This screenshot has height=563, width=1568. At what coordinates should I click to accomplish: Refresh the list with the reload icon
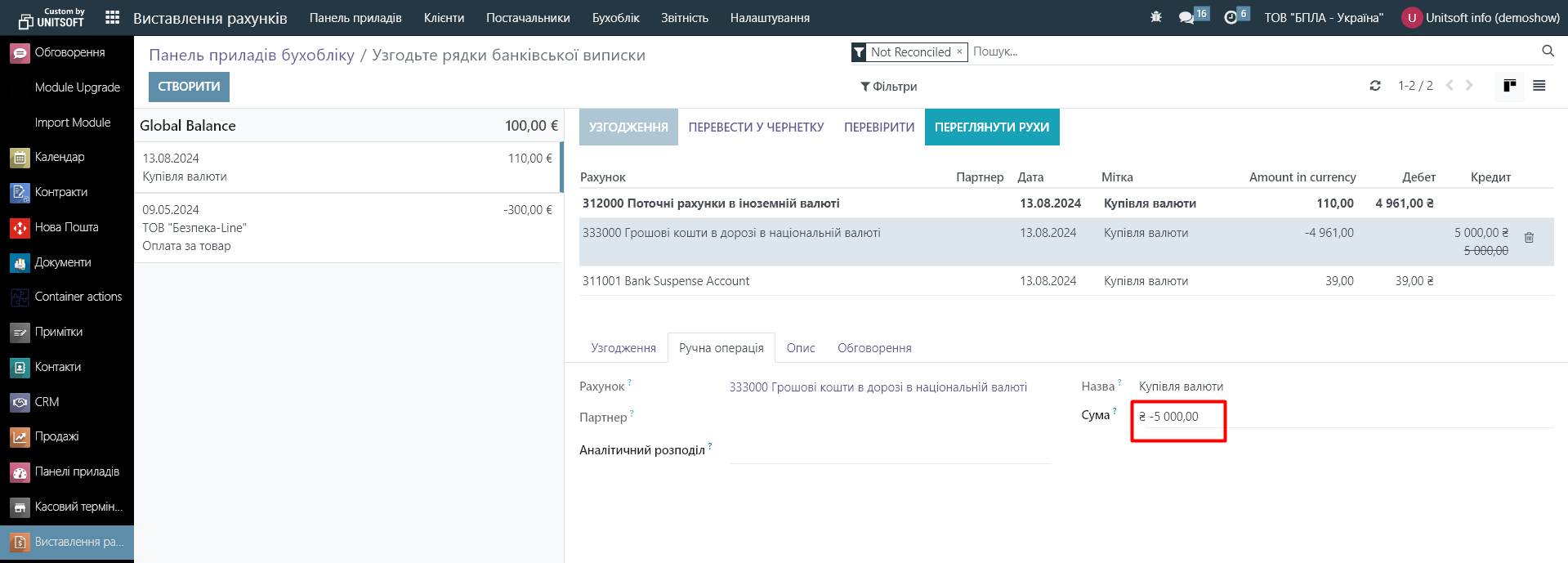1375,86
